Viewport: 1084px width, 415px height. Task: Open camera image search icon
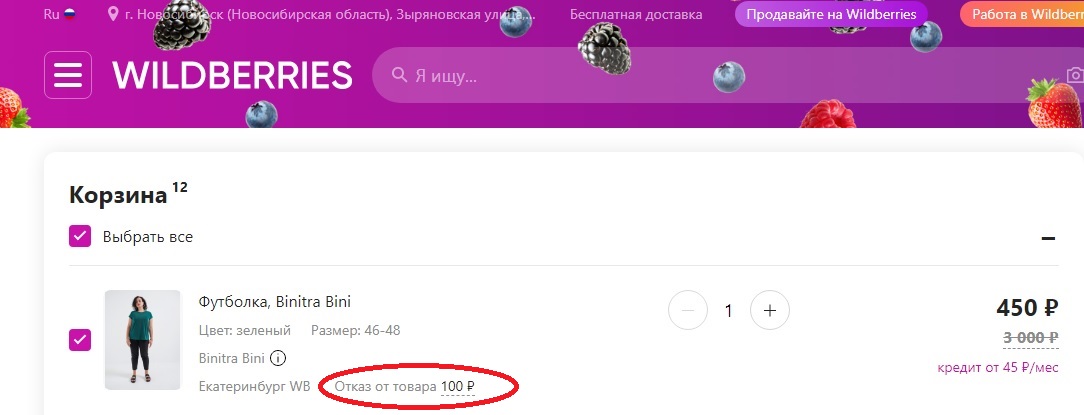(1076, 75)
